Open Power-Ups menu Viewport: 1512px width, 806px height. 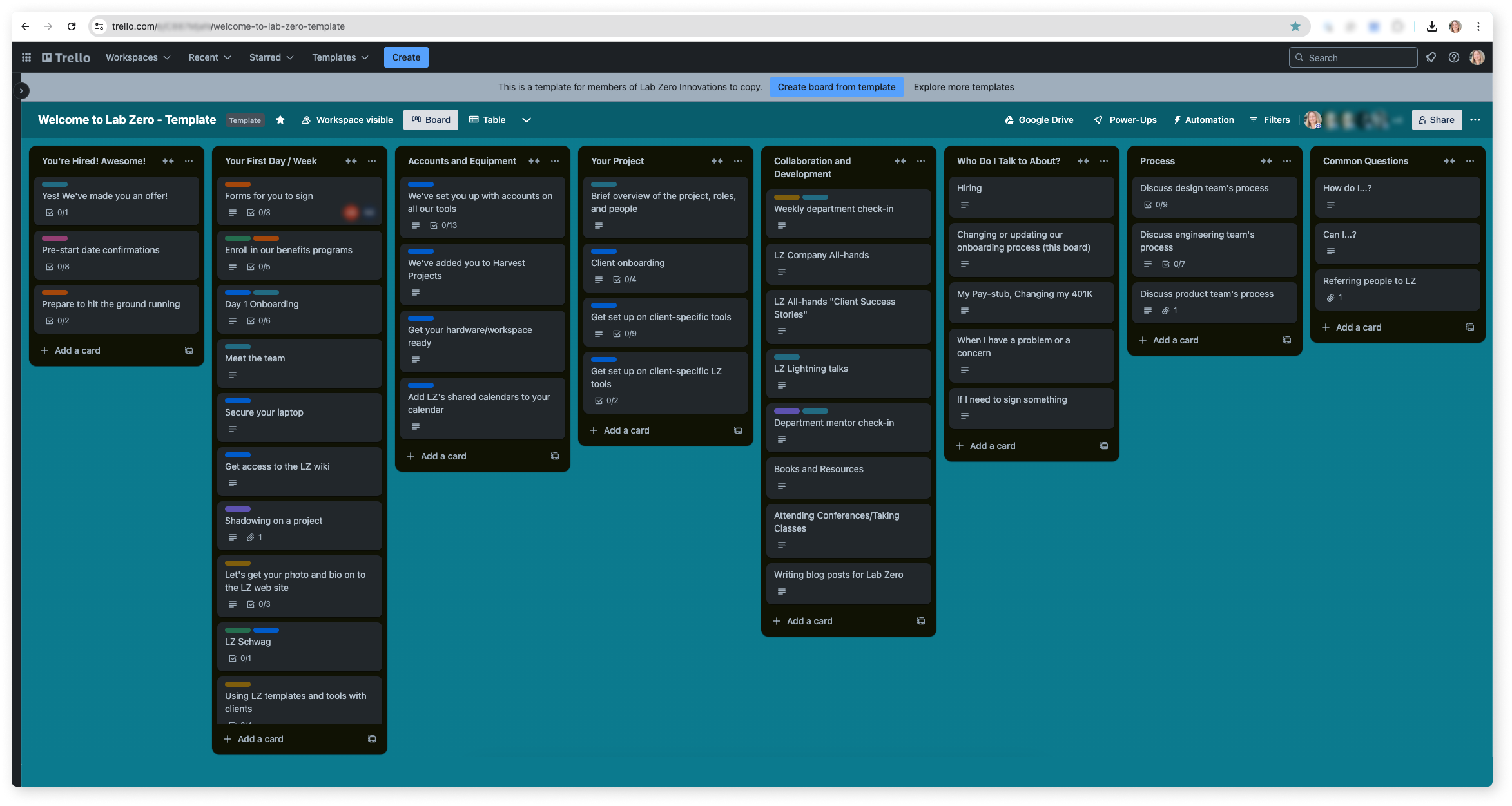pos(1125,120)
